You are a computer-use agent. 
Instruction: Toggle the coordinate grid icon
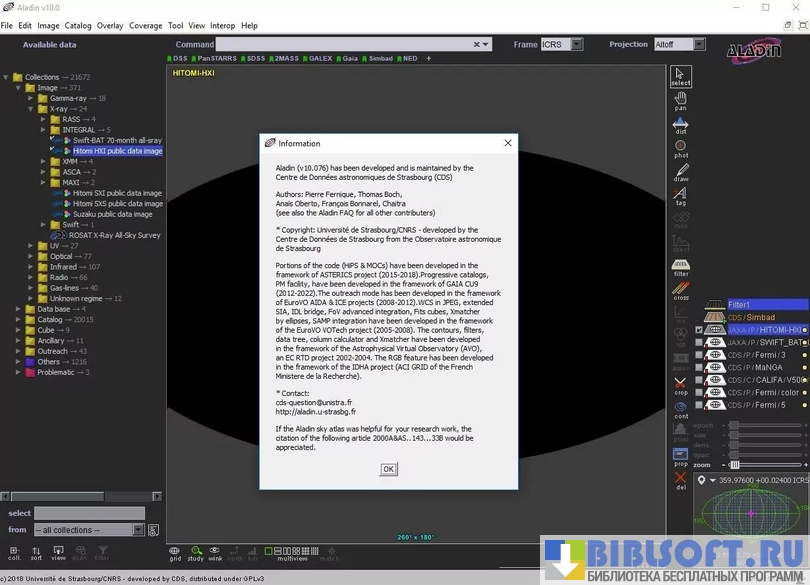tap(175, 552)
